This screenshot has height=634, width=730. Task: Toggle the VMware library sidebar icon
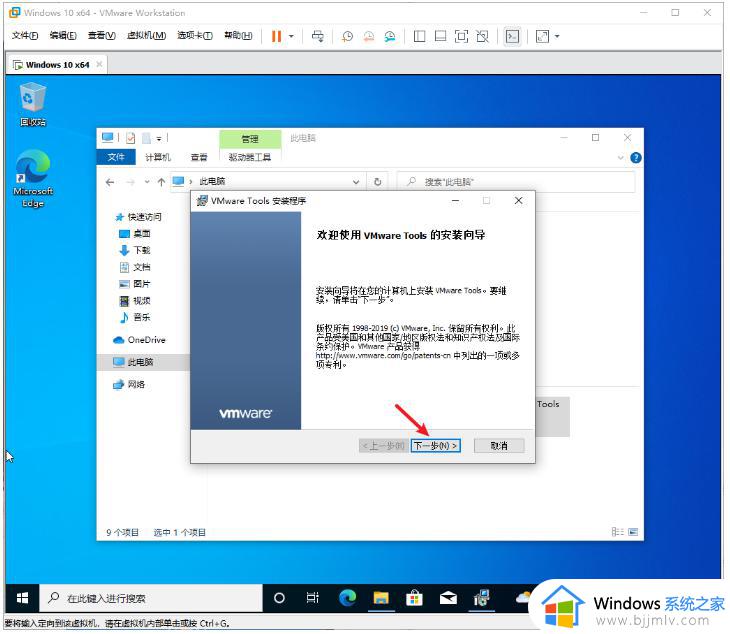pyautogui.click(x=419, y=36)
